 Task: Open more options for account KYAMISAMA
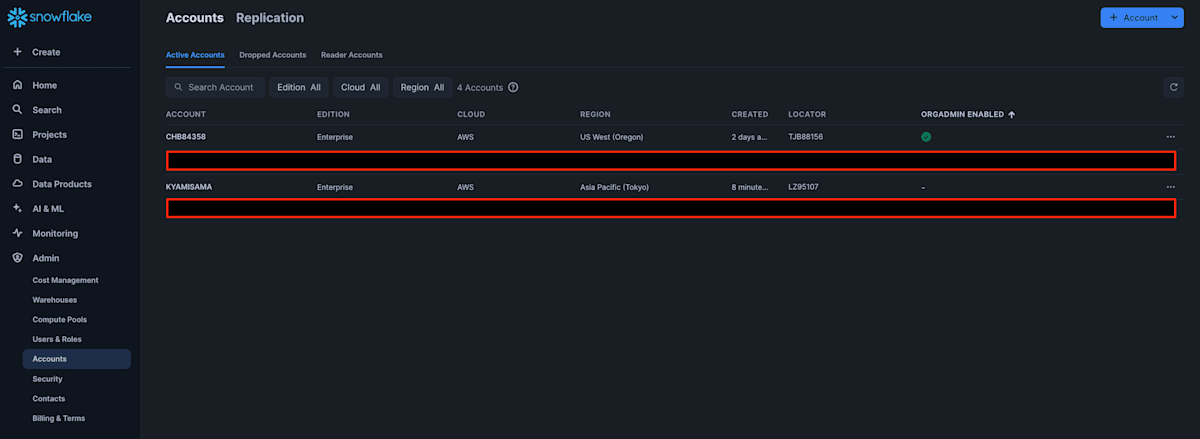(x=1171, y=187)
